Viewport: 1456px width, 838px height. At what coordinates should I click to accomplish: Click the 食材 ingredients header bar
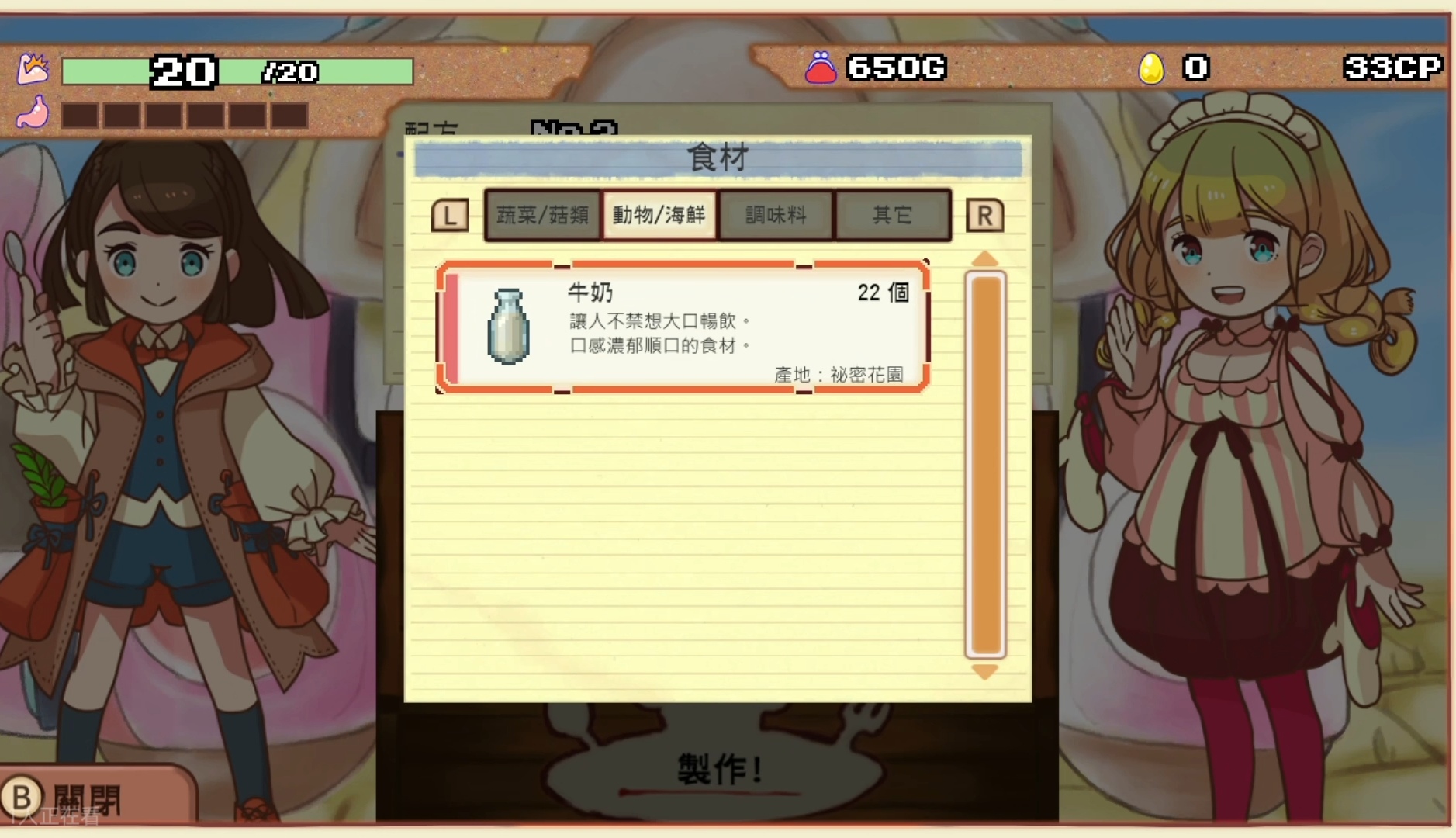(x=718, y=159)
